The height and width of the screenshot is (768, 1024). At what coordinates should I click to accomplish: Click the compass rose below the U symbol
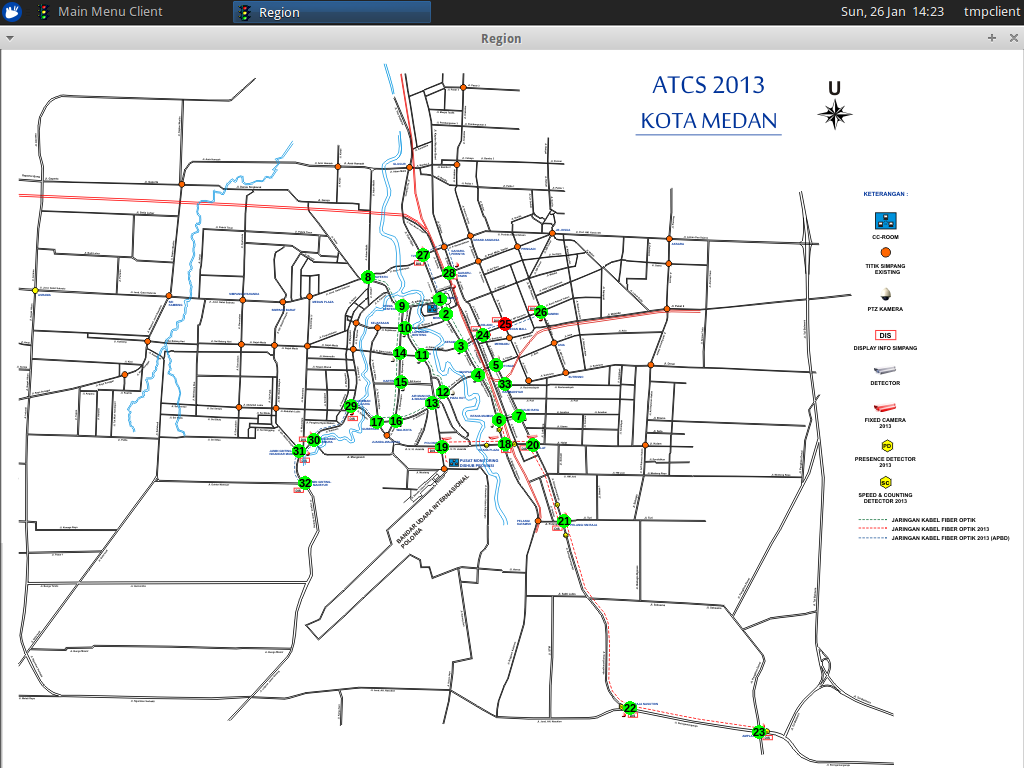tap(835, 112)
